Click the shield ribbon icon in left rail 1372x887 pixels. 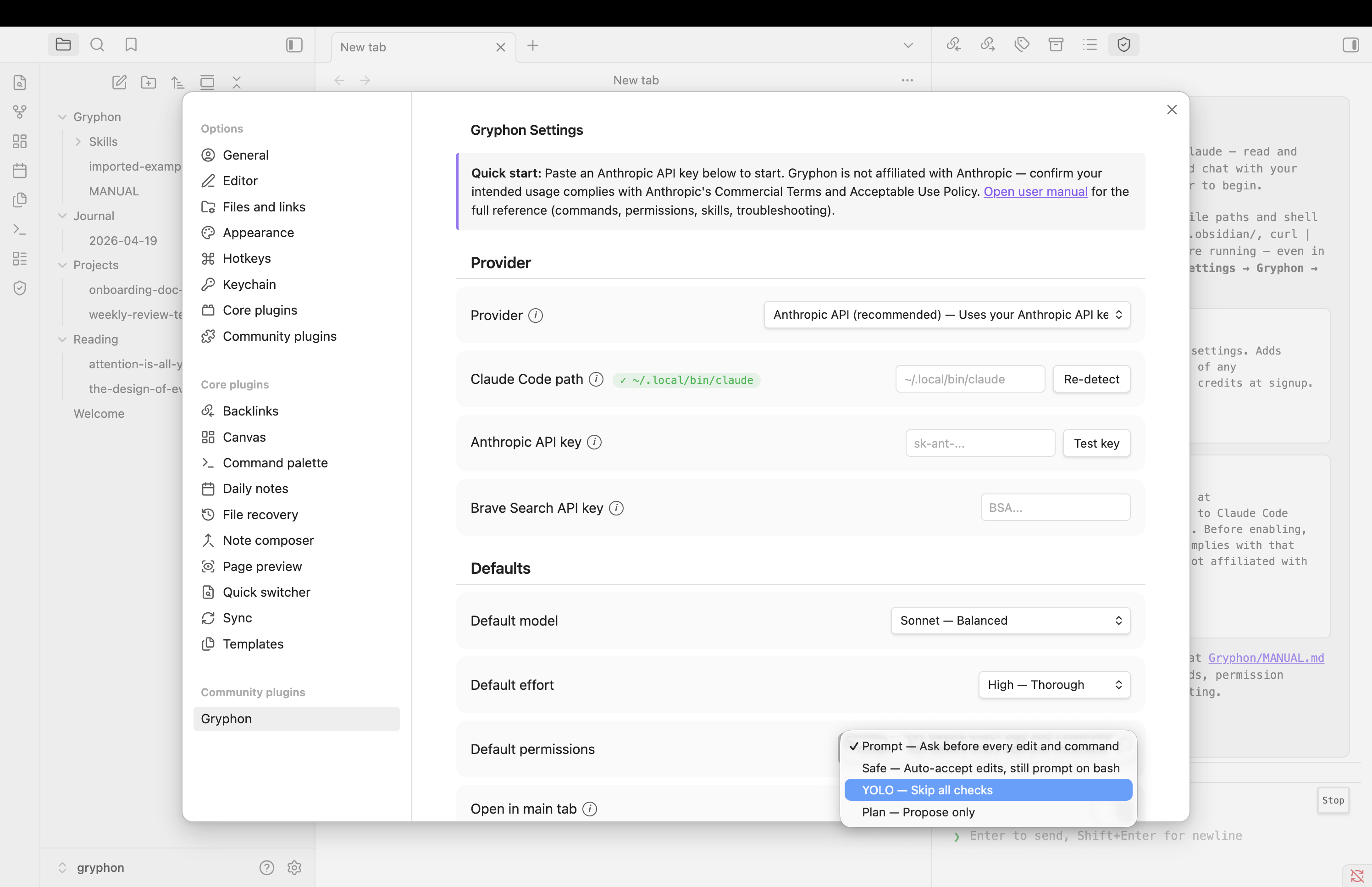click(20, 288)
